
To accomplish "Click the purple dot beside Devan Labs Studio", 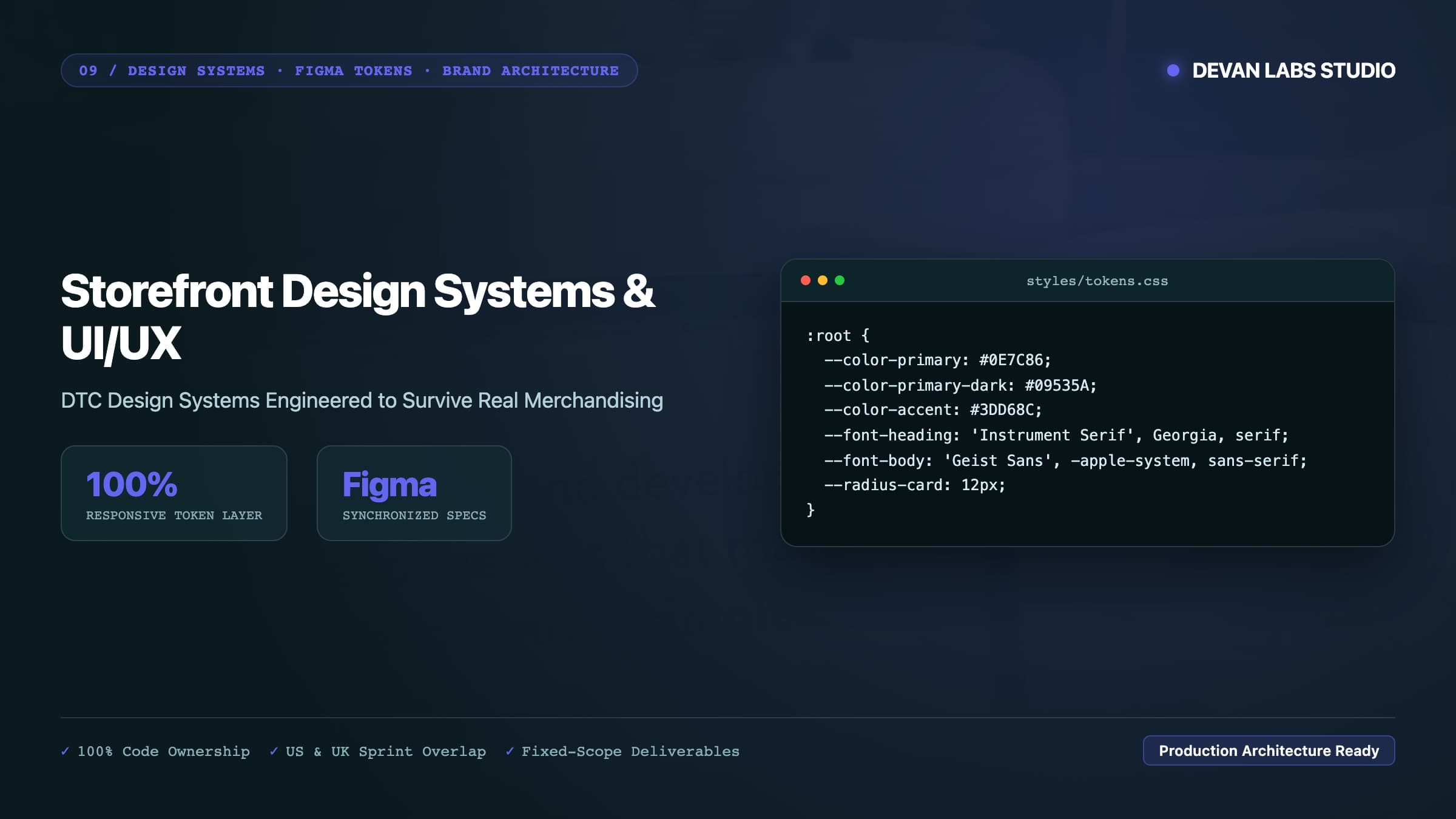I will point(1173,70).
